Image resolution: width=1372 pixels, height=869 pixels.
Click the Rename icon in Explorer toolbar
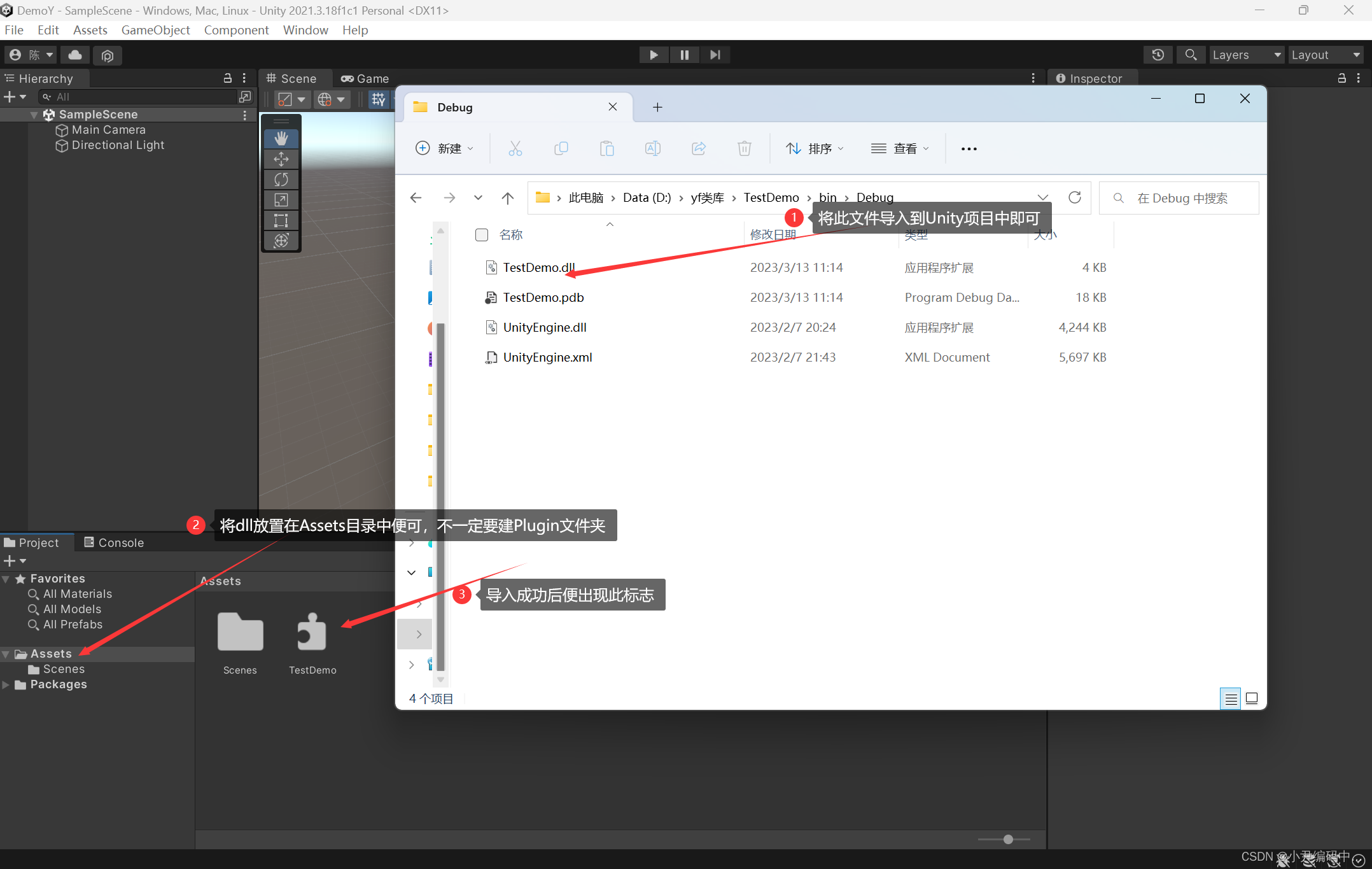click(x=653, y=148)
